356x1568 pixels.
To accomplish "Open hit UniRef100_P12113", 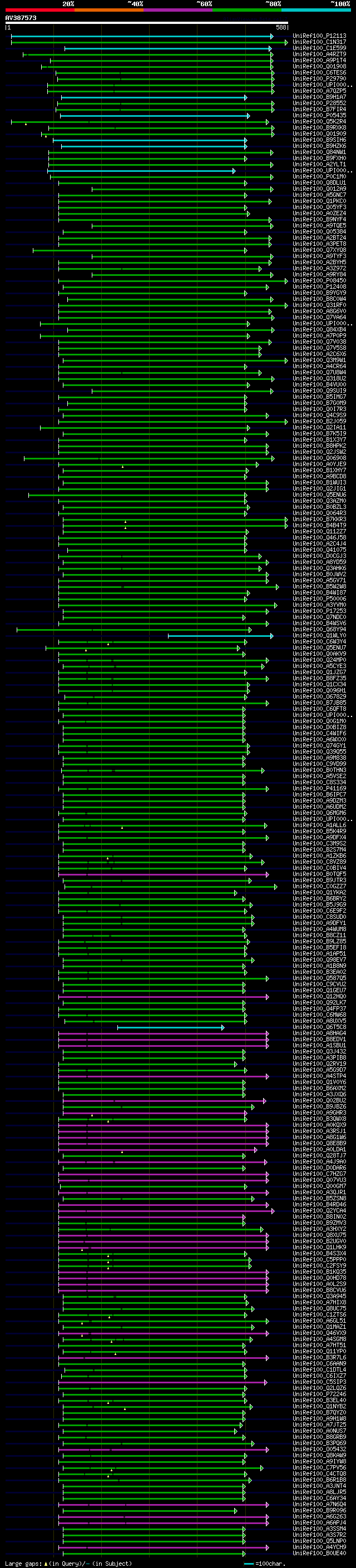I will pos(319,36).
